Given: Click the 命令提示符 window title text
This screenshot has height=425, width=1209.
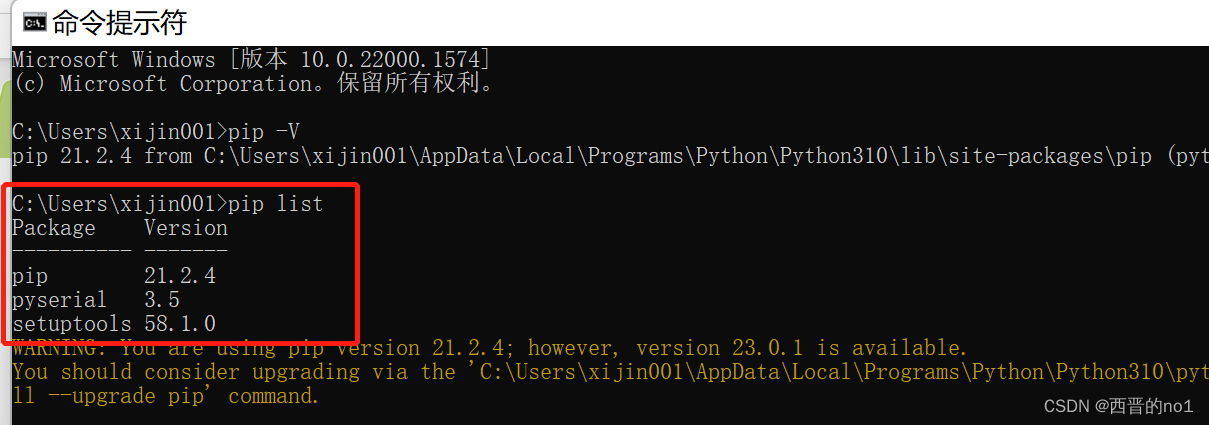Looking at the screenshot, I should click(119, 22).
